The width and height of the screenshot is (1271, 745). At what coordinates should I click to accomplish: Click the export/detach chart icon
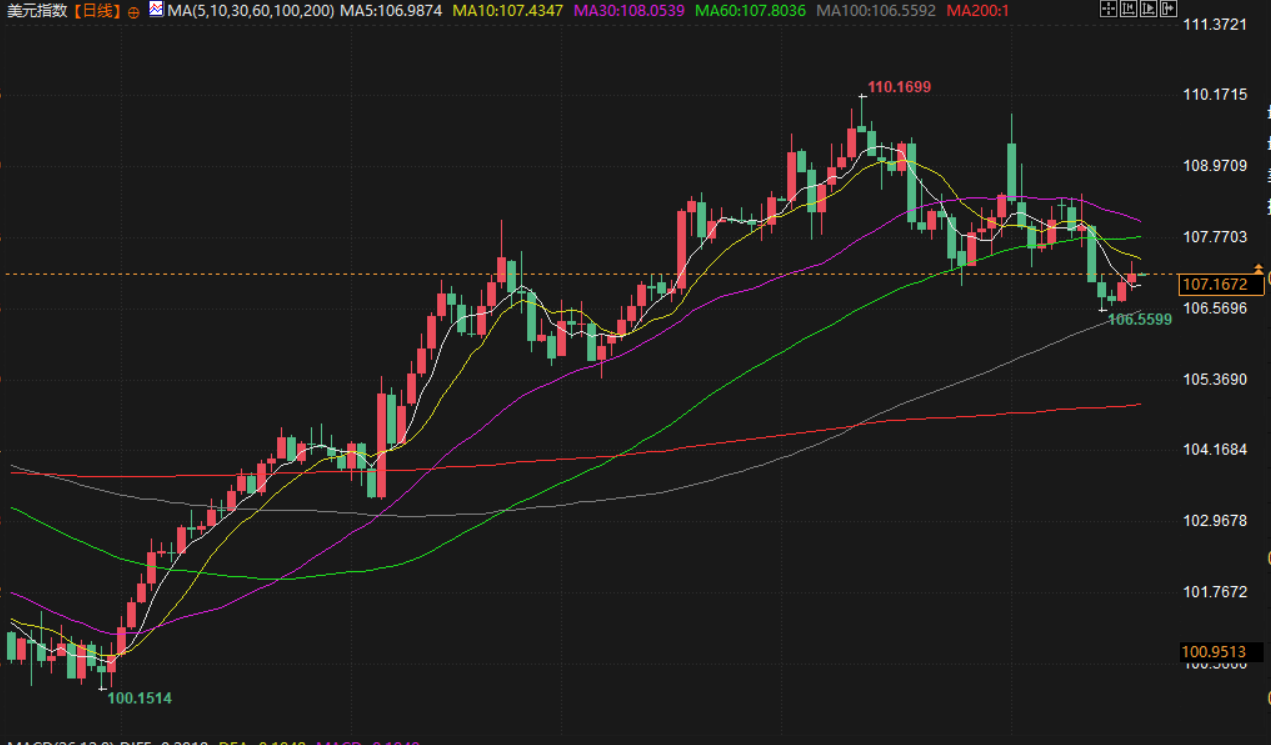tap(1168, 10)
